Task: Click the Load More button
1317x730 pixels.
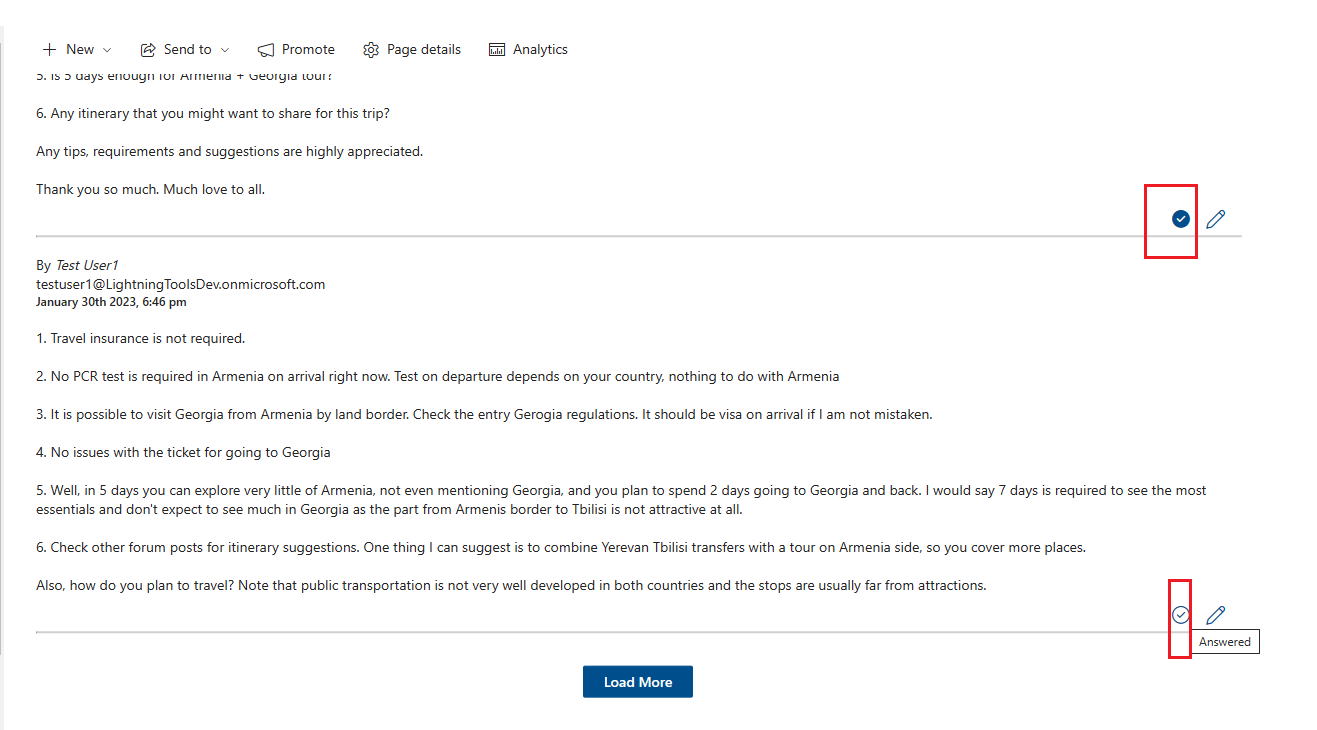Action: pos(638,682)
